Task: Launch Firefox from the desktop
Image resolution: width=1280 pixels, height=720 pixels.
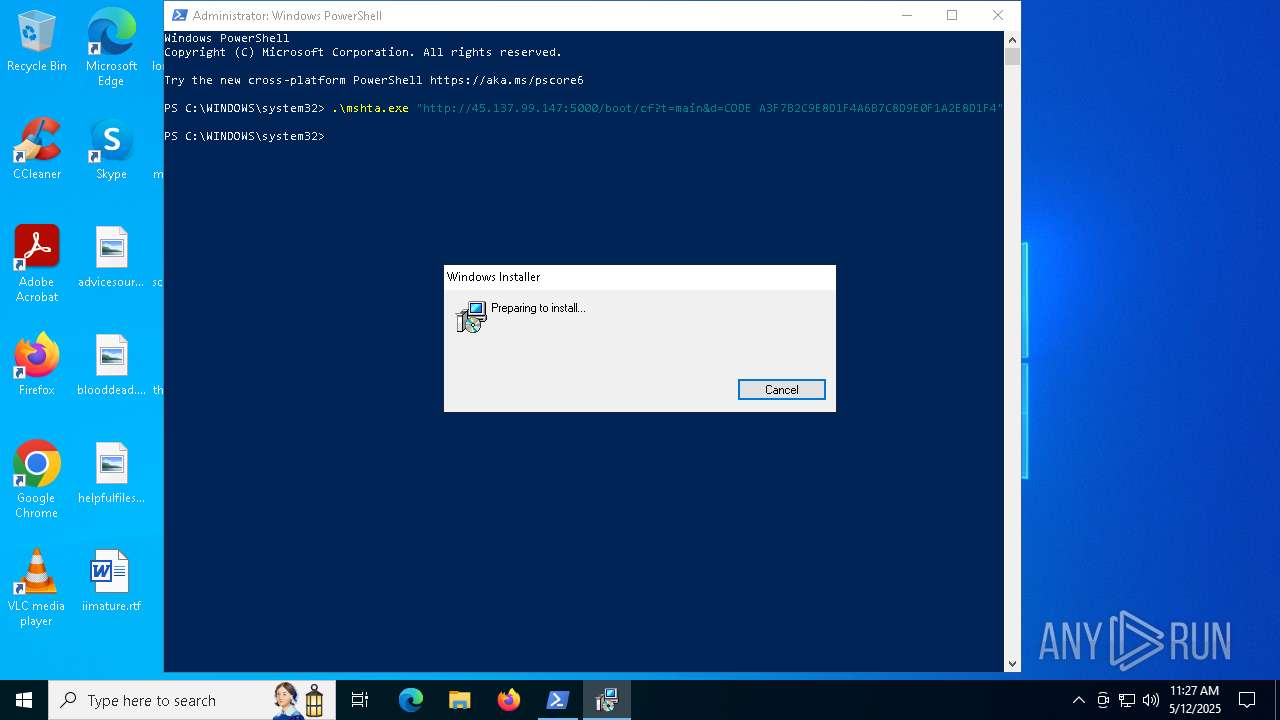Action: (x=37, y=365)
